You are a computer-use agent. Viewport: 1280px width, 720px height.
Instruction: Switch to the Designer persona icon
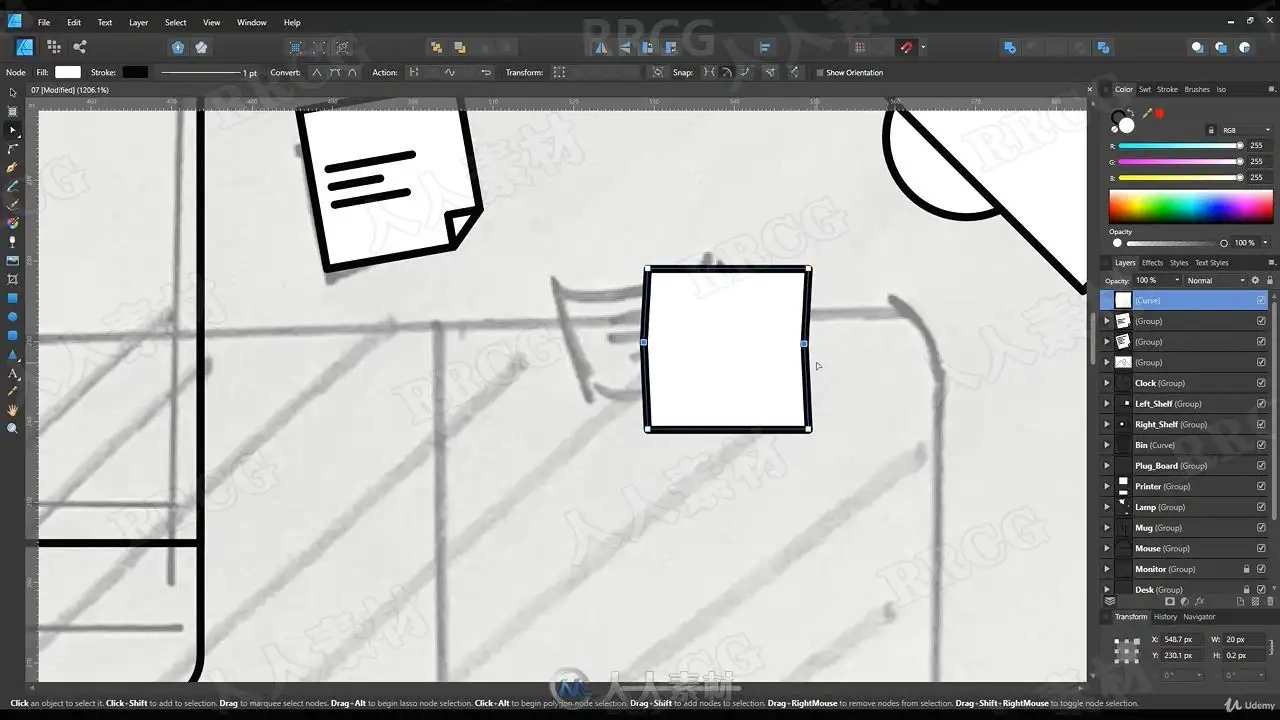click(24, 47)
